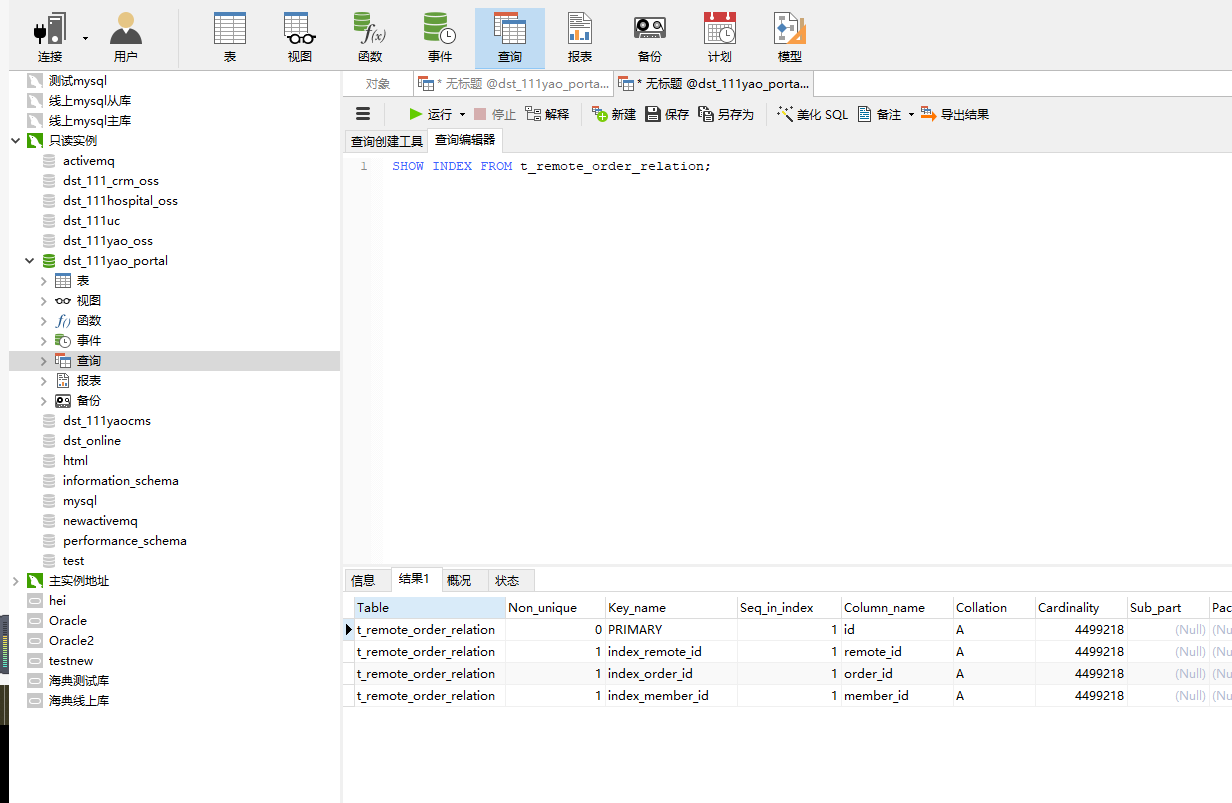Click the 备注 comment button
The width and height of the screenshot is (1232, 803).
click(x=879, y=114)
